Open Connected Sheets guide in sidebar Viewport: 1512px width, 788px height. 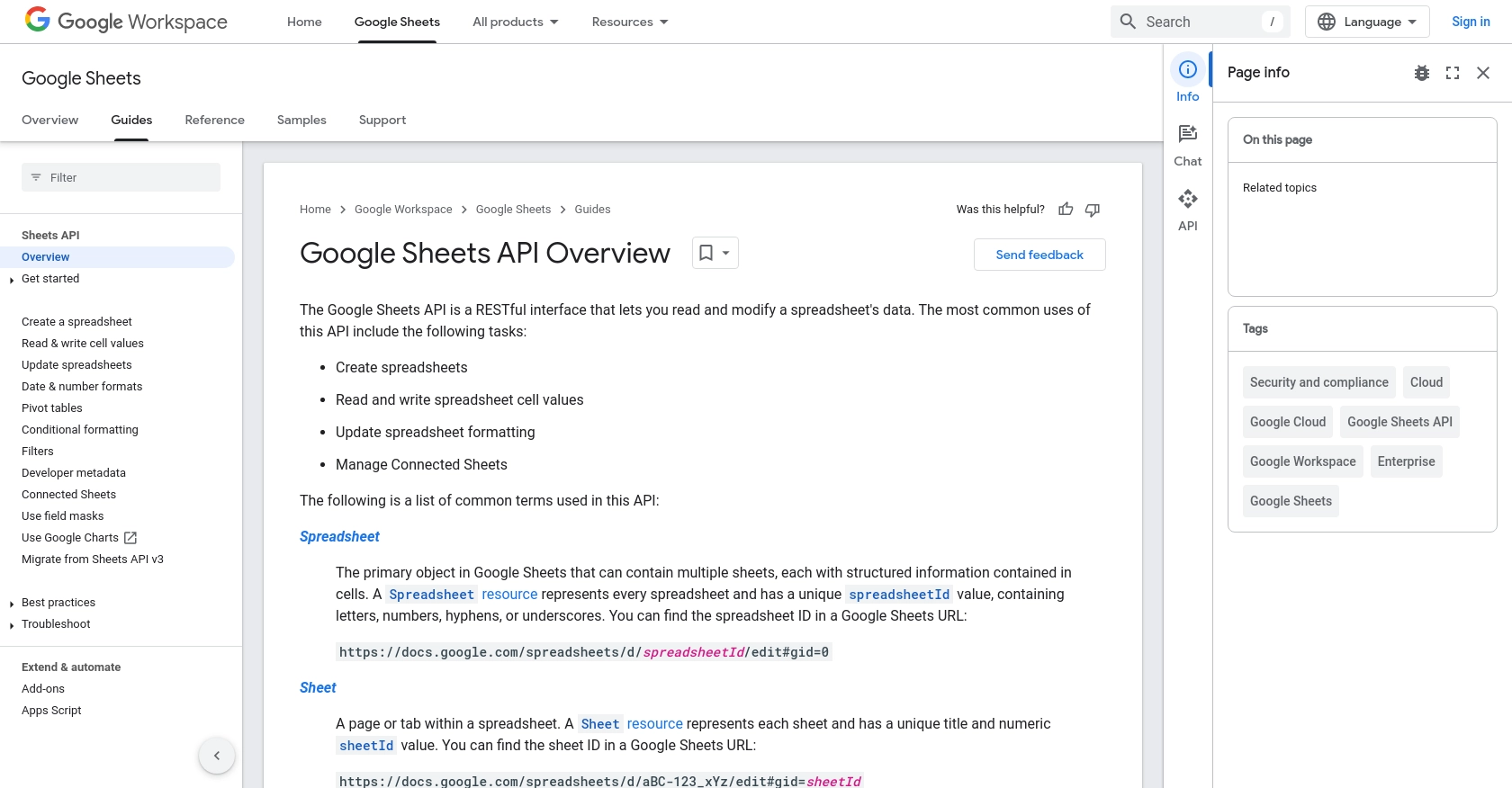click(x=69, y=495)
